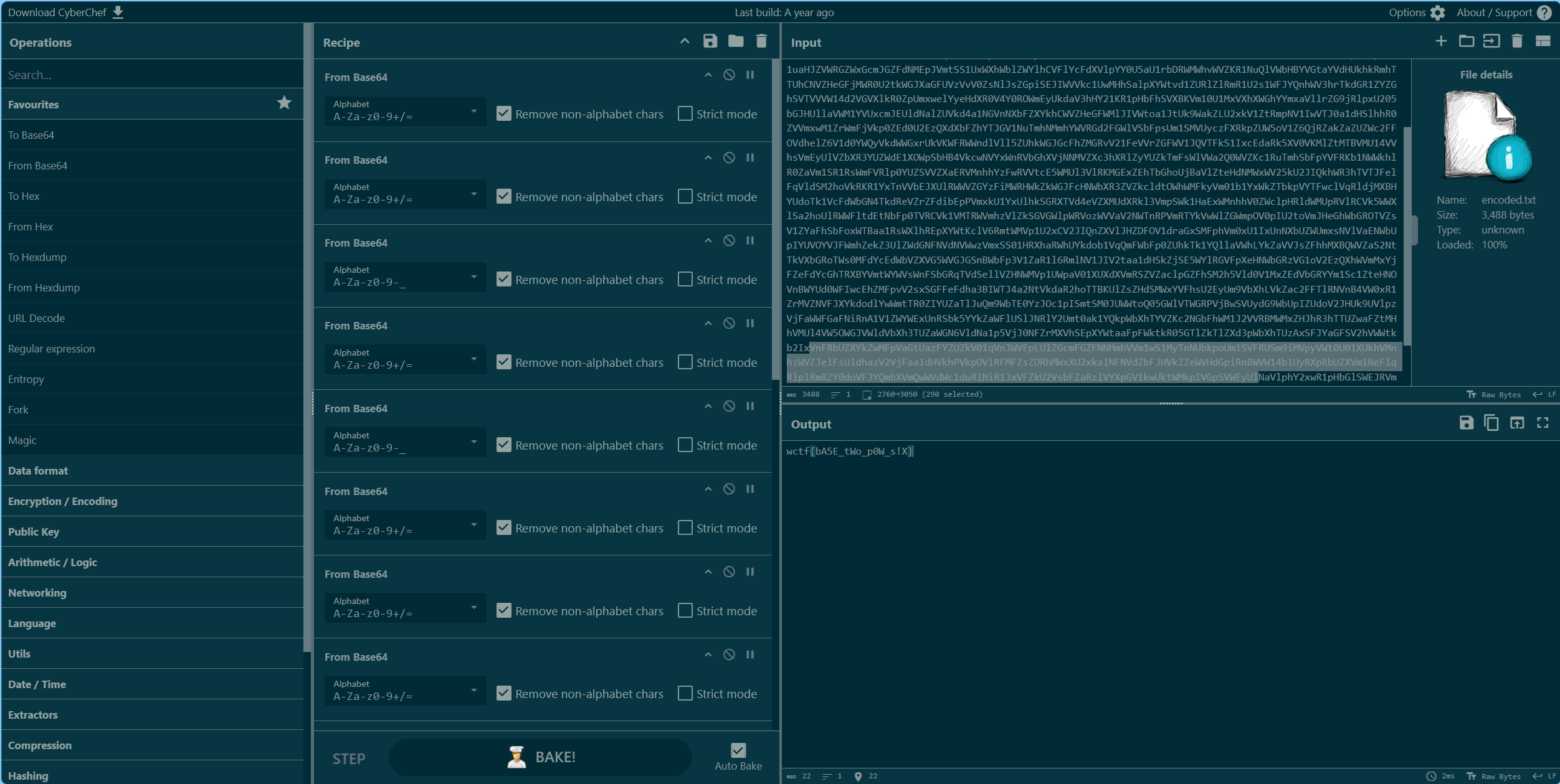Image resolution: width=1560 pixels, height=784 pixels.
Task: Click input Raw Bytes encoding selector
Action: [1494, 394]
